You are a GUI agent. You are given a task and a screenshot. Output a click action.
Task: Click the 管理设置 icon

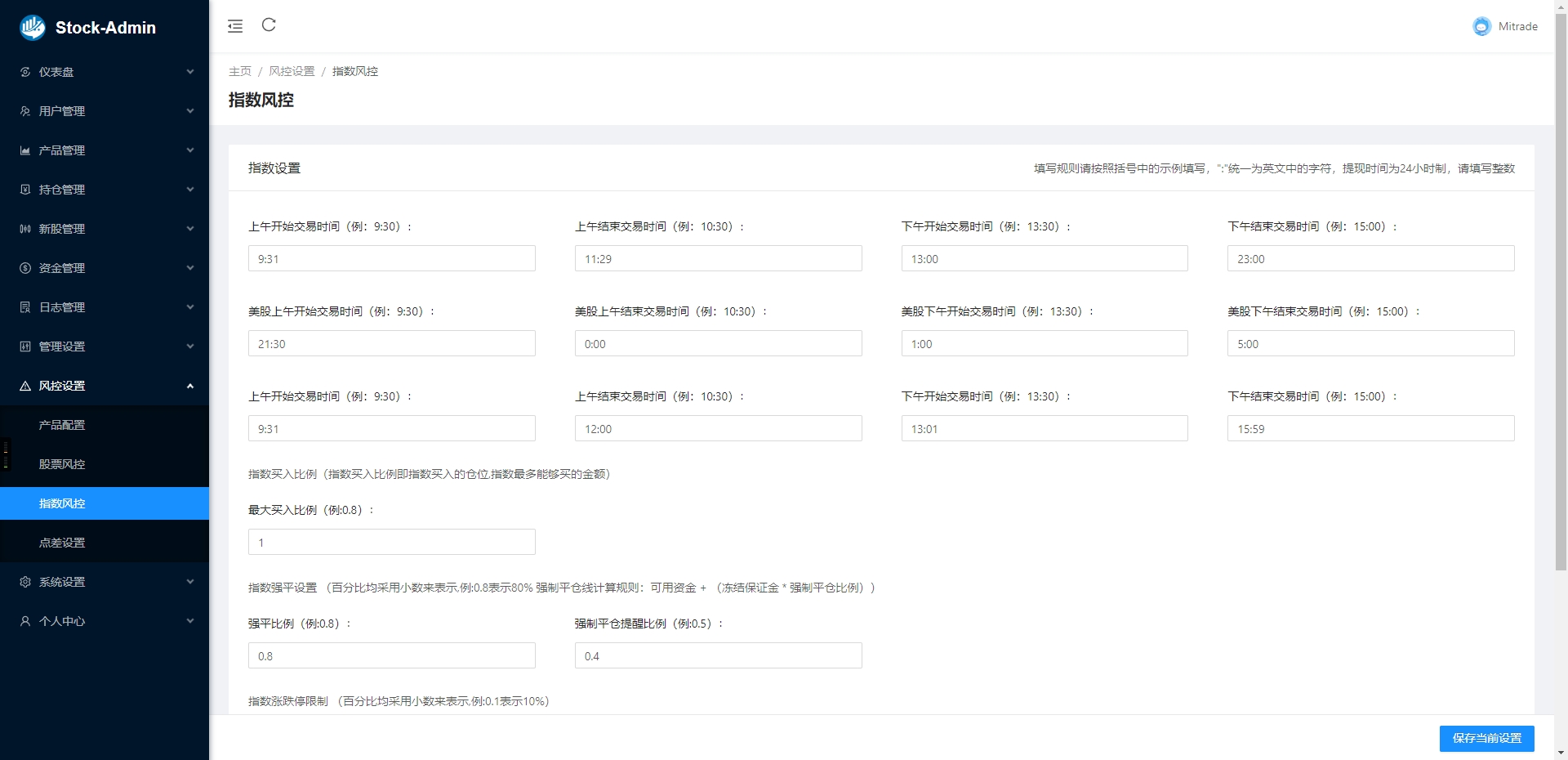(x=25, y=346)
